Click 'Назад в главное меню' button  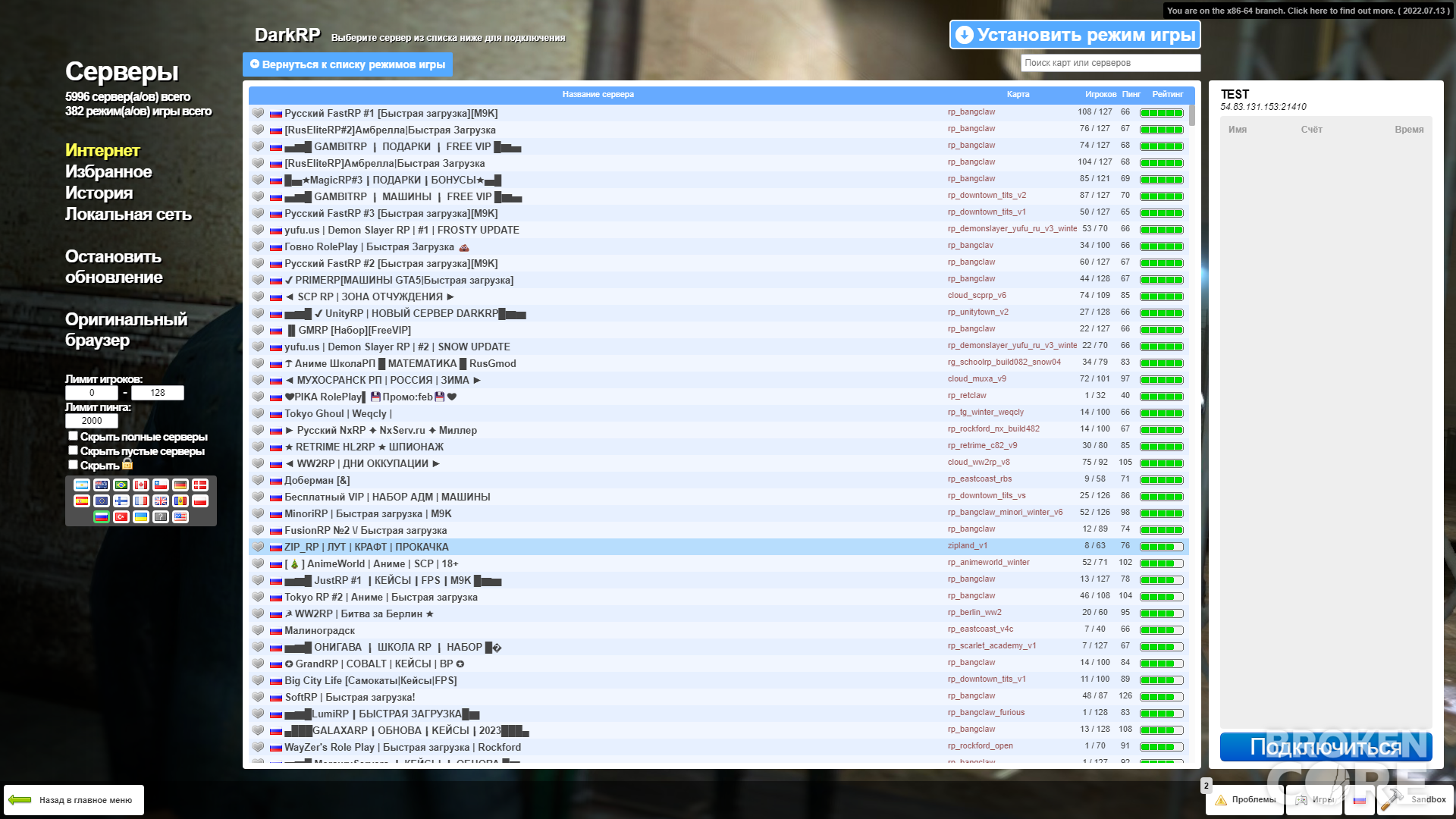coord(74,800)
